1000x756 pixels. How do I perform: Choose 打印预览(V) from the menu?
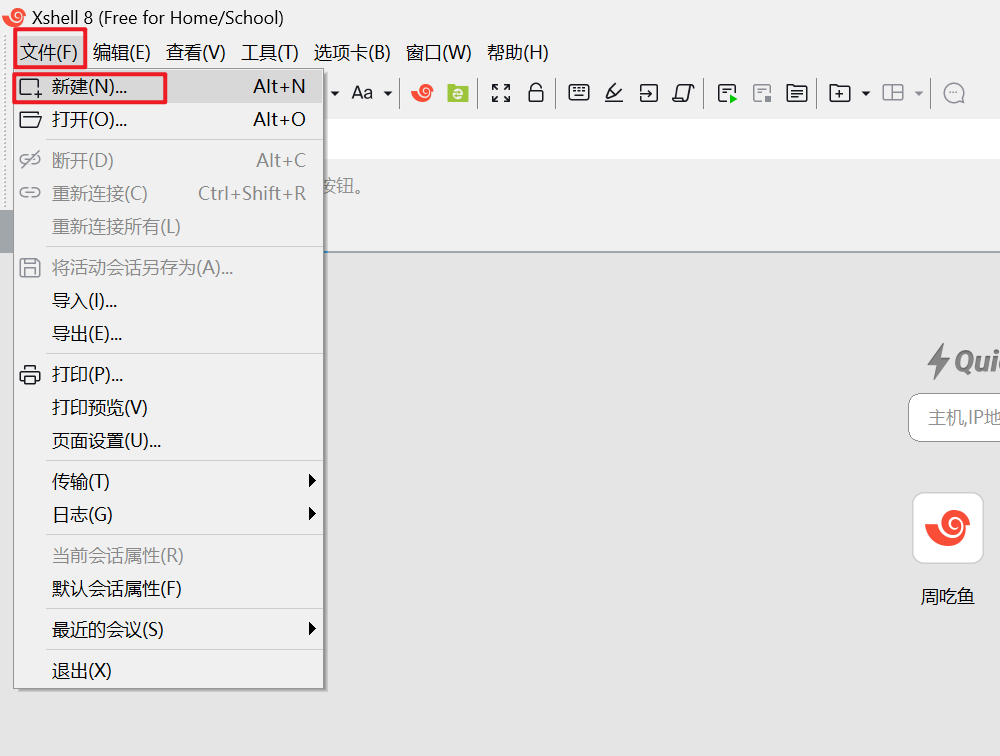pos(168,408)
